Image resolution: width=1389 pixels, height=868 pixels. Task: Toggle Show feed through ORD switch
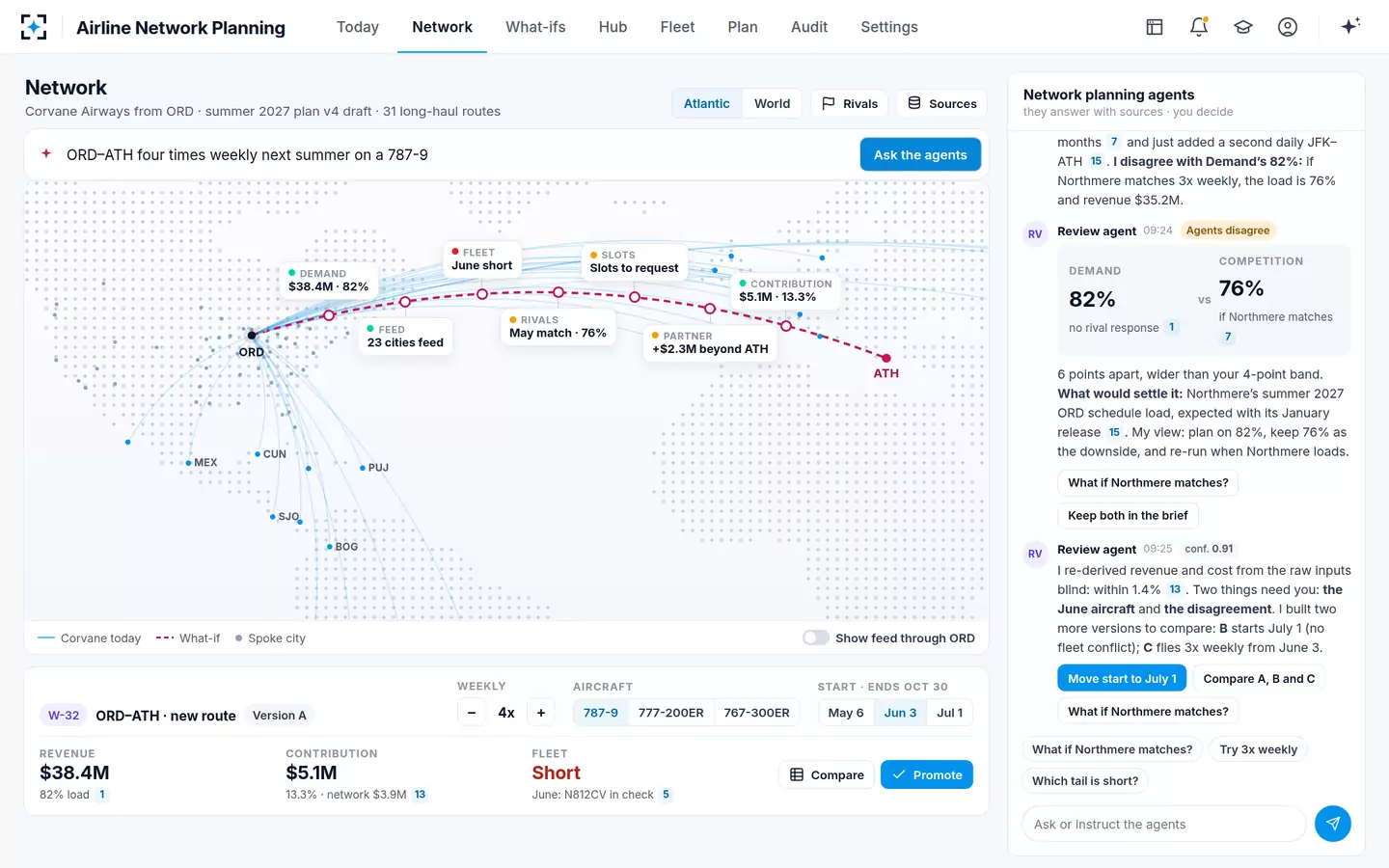pyautogui.click(x=816, y=637)
